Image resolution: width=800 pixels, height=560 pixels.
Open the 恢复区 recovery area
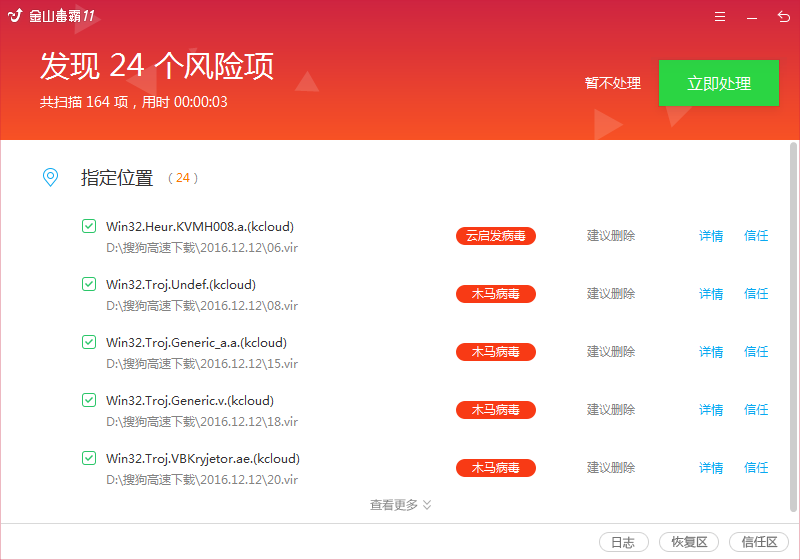click(x=689, y=542)
